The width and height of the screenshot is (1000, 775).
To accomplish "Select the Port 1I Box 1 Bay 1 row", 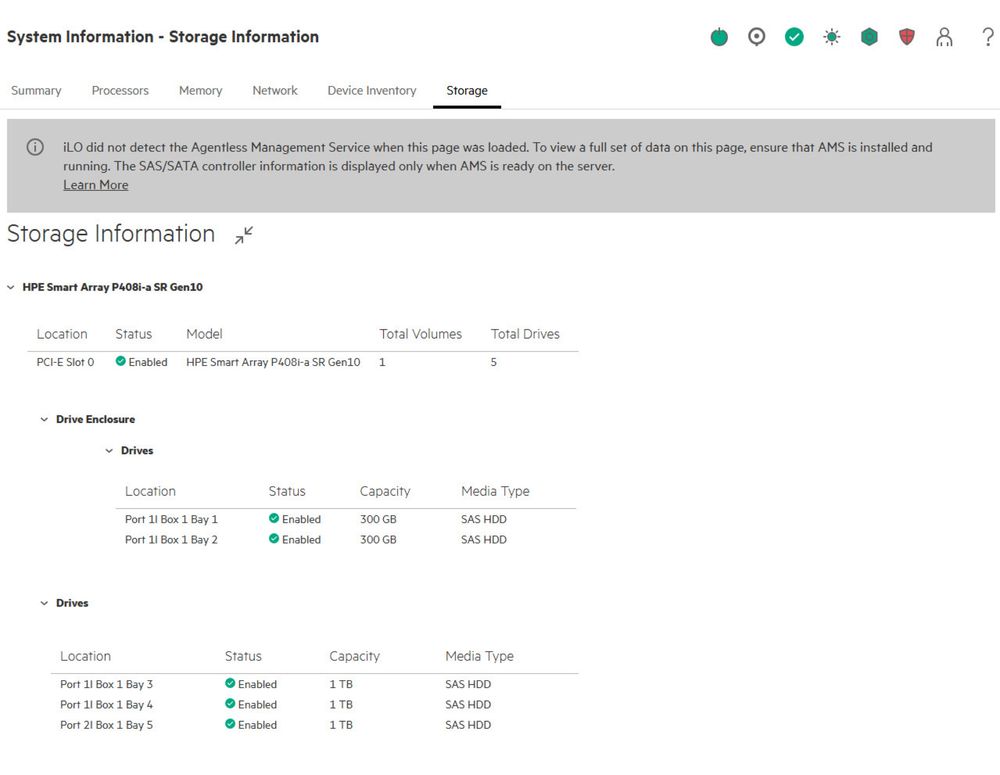I will (346, 519).
